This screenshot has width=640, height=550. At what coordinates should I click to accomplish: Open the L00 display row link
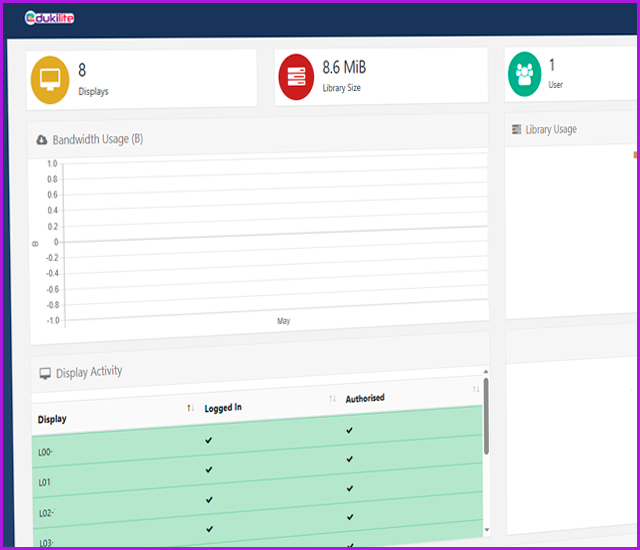tap(45, 453)
